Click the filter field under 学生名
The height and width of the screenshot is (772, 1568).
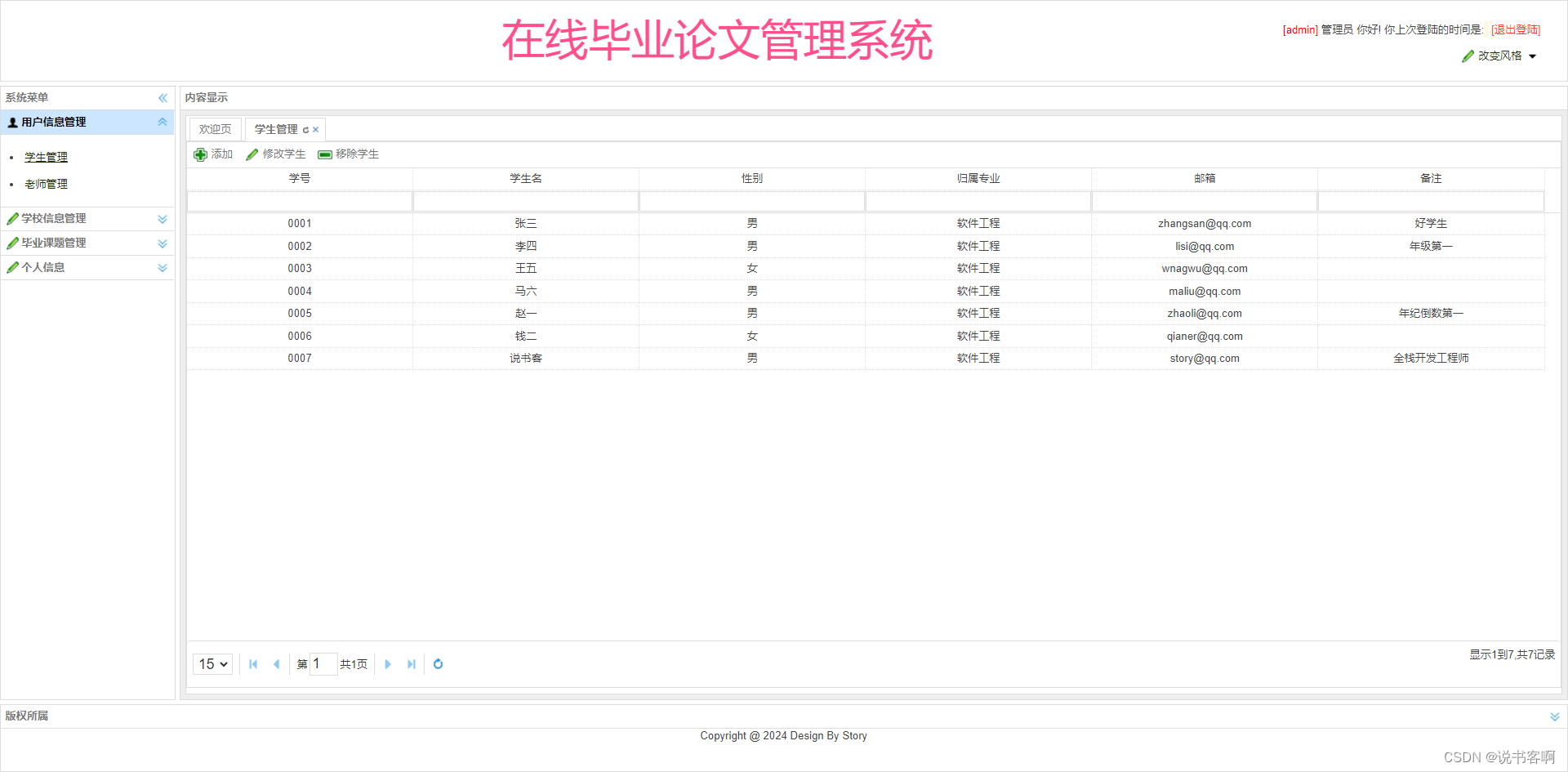[526, 201]
